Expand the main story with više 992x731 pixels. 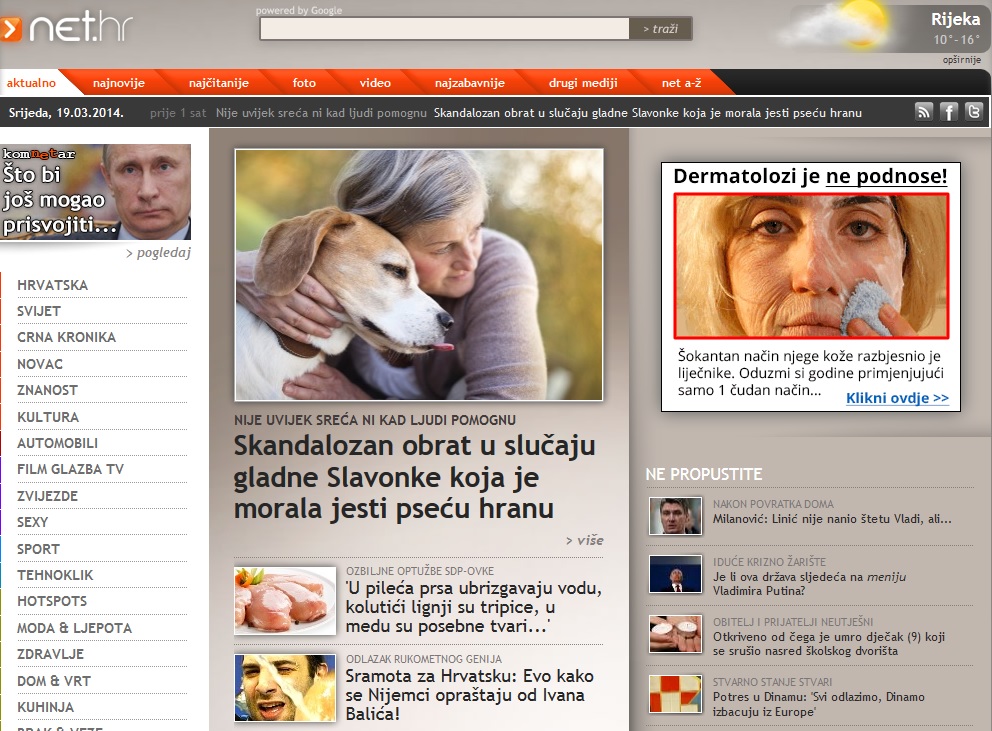pos(585,540)
